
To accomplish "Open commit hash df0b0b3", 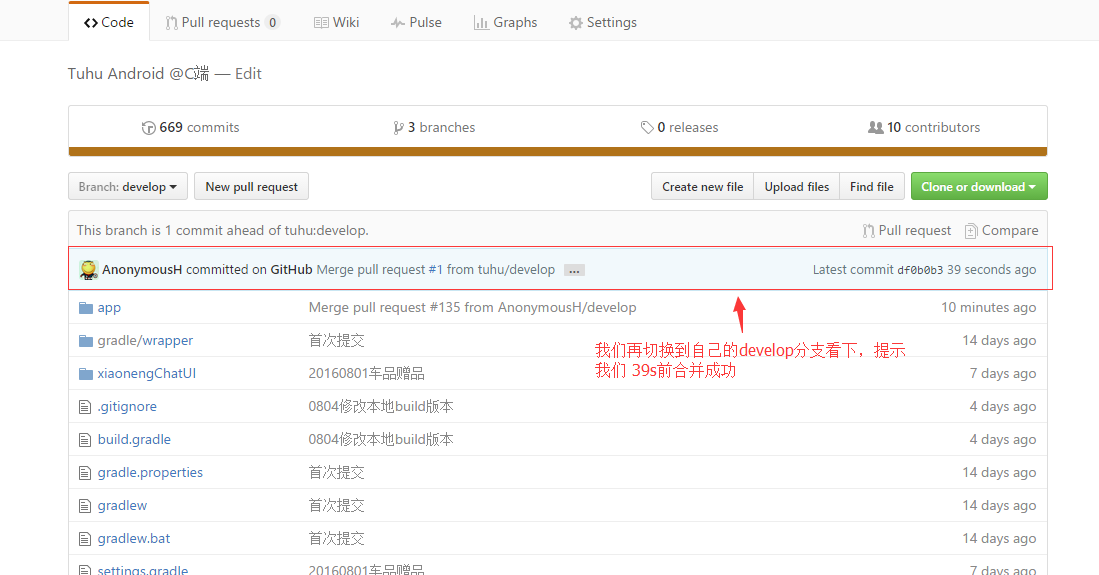I will pyautogui.click(x=920, y=270).
